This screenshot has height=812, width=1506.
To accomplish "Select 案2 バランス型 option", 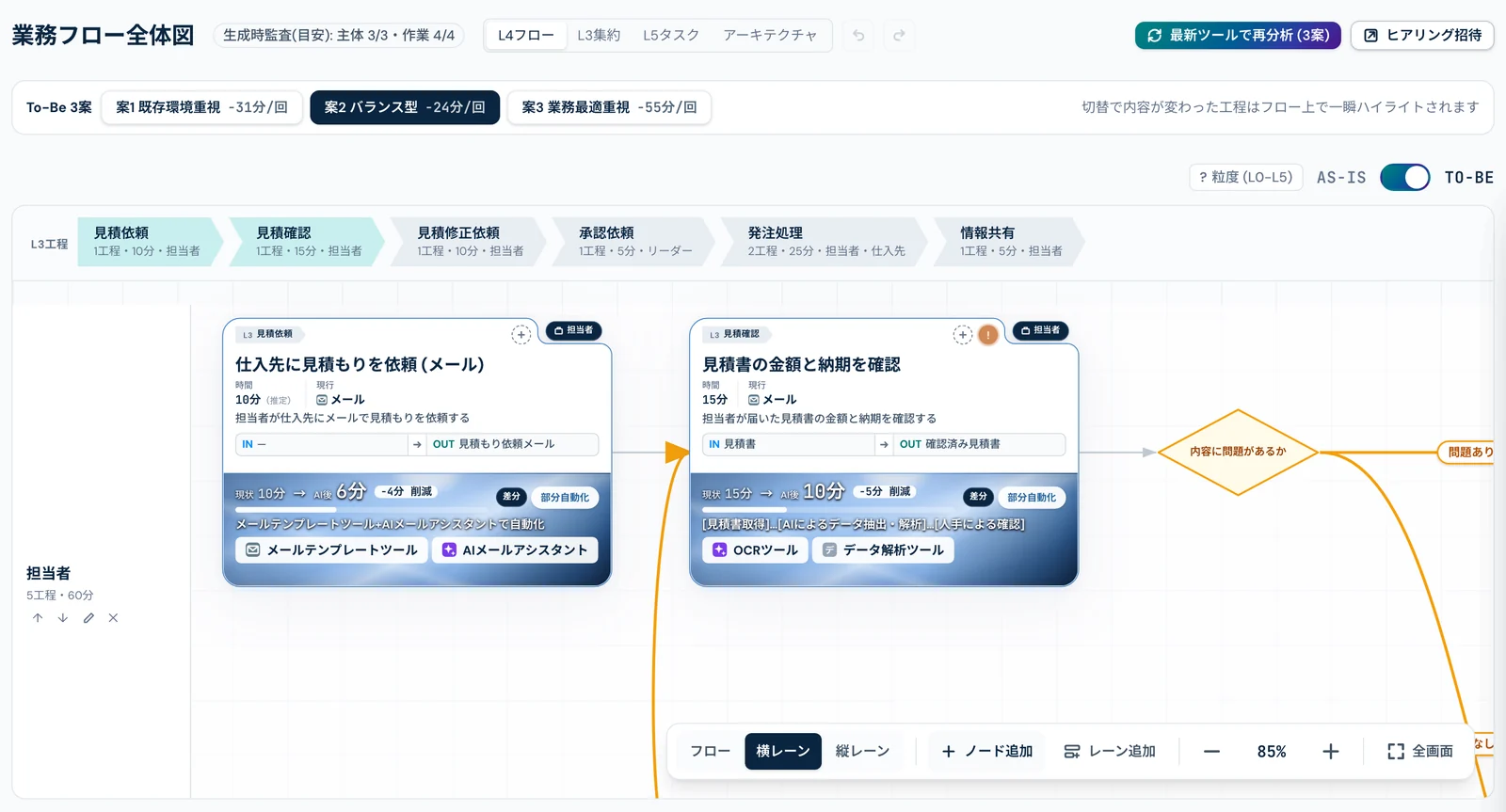I will click(405, 107).
